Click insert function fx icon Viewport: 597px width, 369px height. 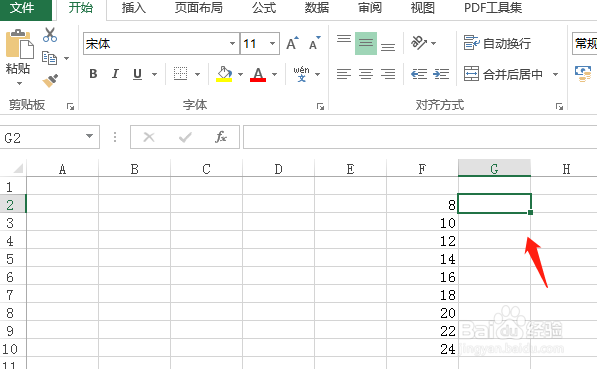tap(221, 137)
